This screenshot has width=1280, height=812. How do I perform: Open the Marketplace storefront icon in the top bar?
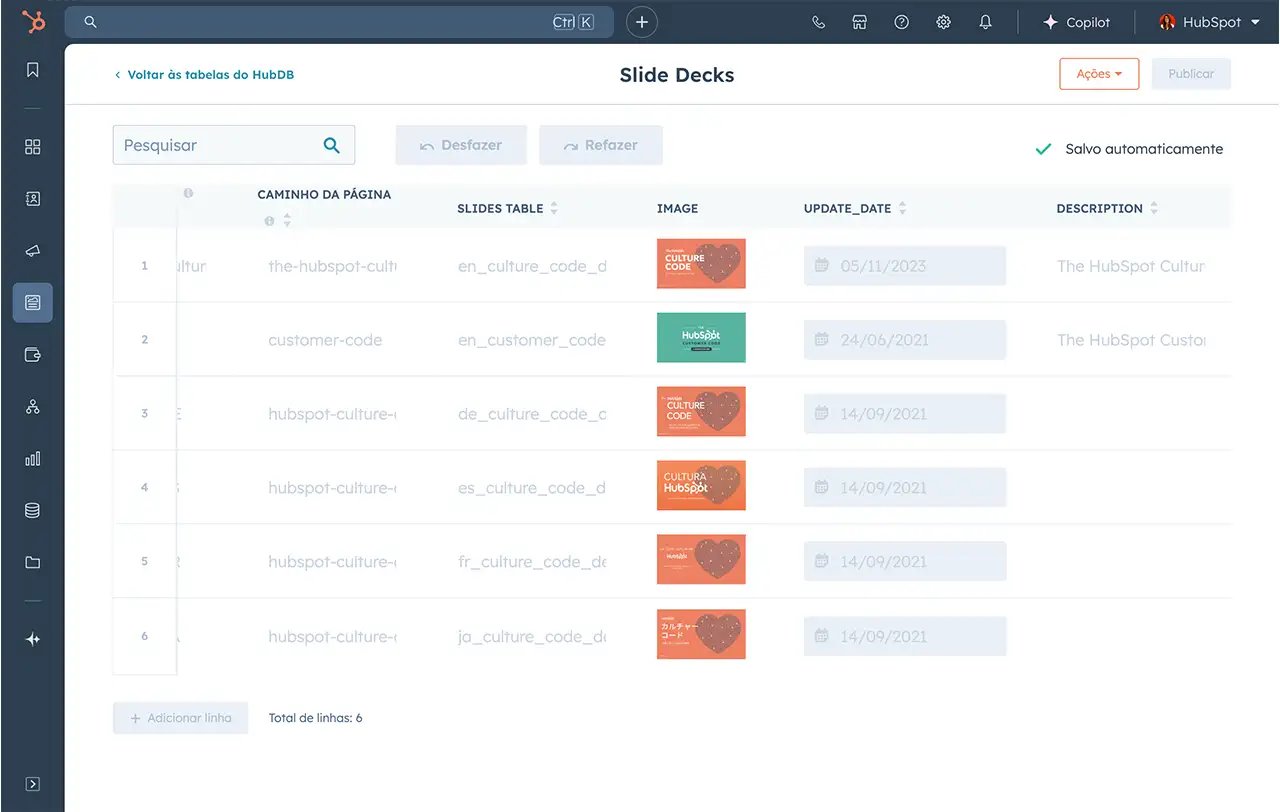(x=859, y=21)
